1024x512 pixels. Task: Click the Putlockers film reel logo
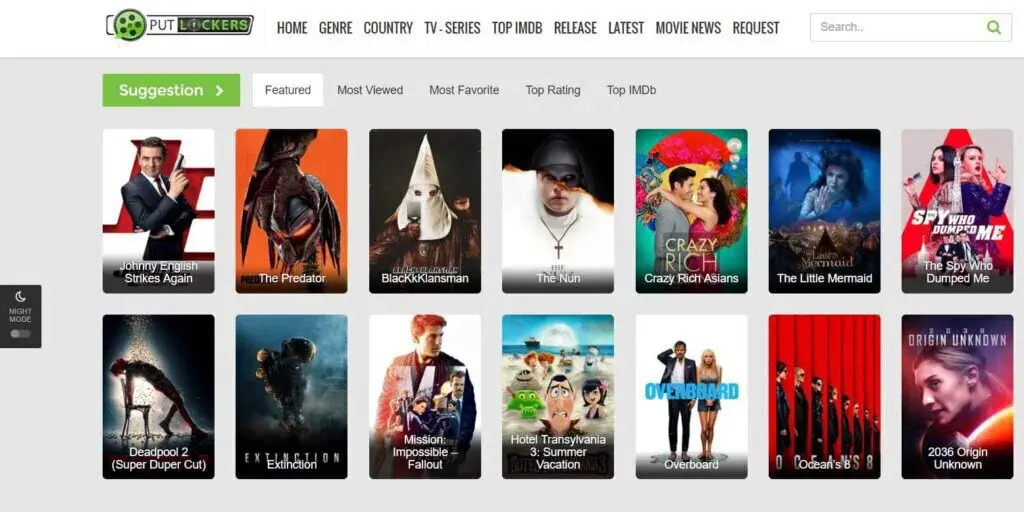[180, 25]
